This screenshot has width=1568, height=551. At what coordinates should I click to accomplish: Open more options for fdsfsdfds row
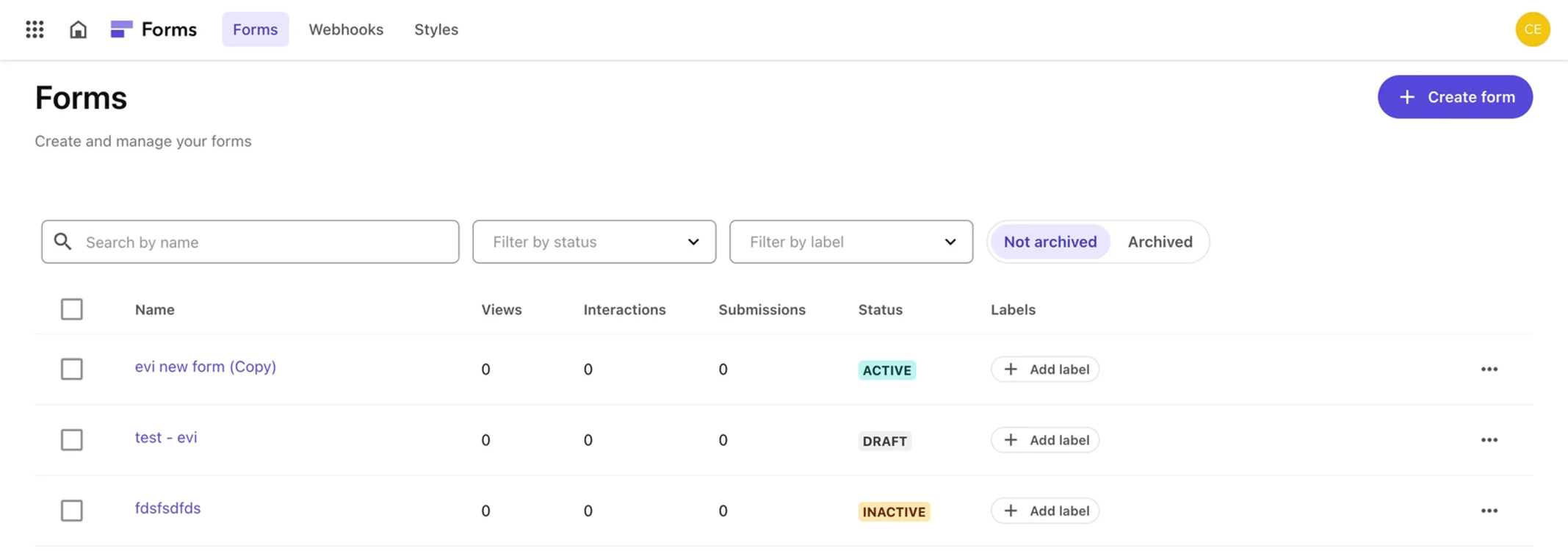click(x=1489, y=511)
